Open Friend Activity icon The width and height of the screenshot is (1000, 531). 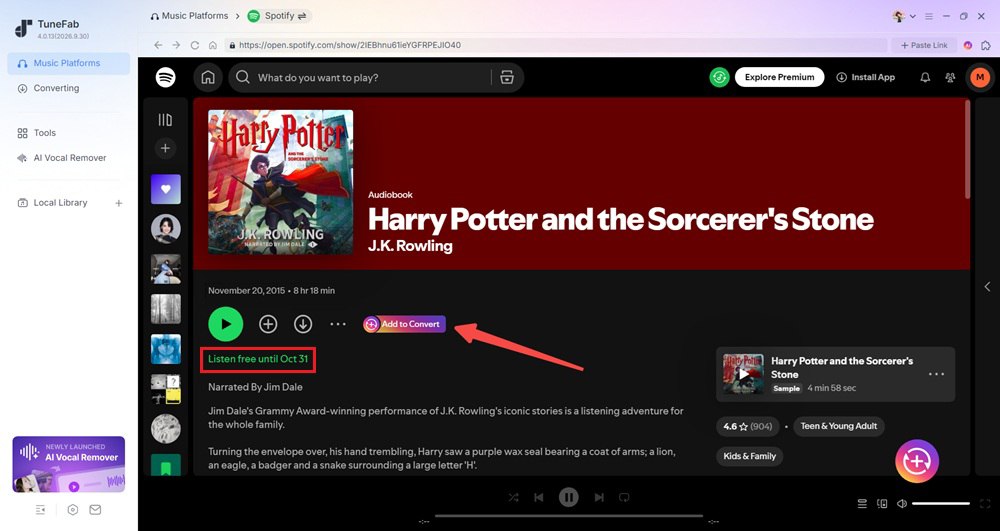click(x=950, y=77)
